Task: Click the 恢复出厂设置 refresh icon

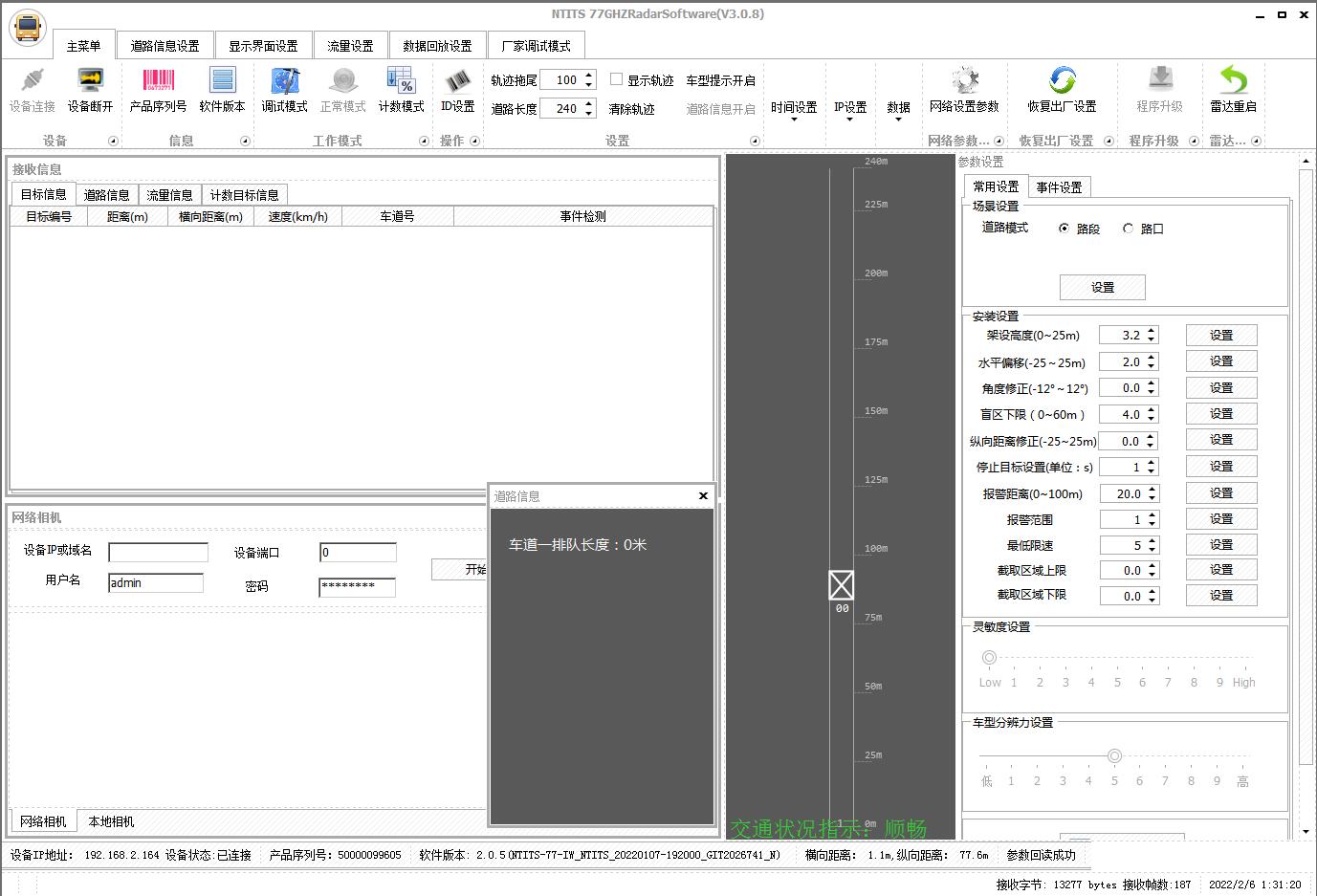Action: pyautogui.click(x=1062, y=80)
